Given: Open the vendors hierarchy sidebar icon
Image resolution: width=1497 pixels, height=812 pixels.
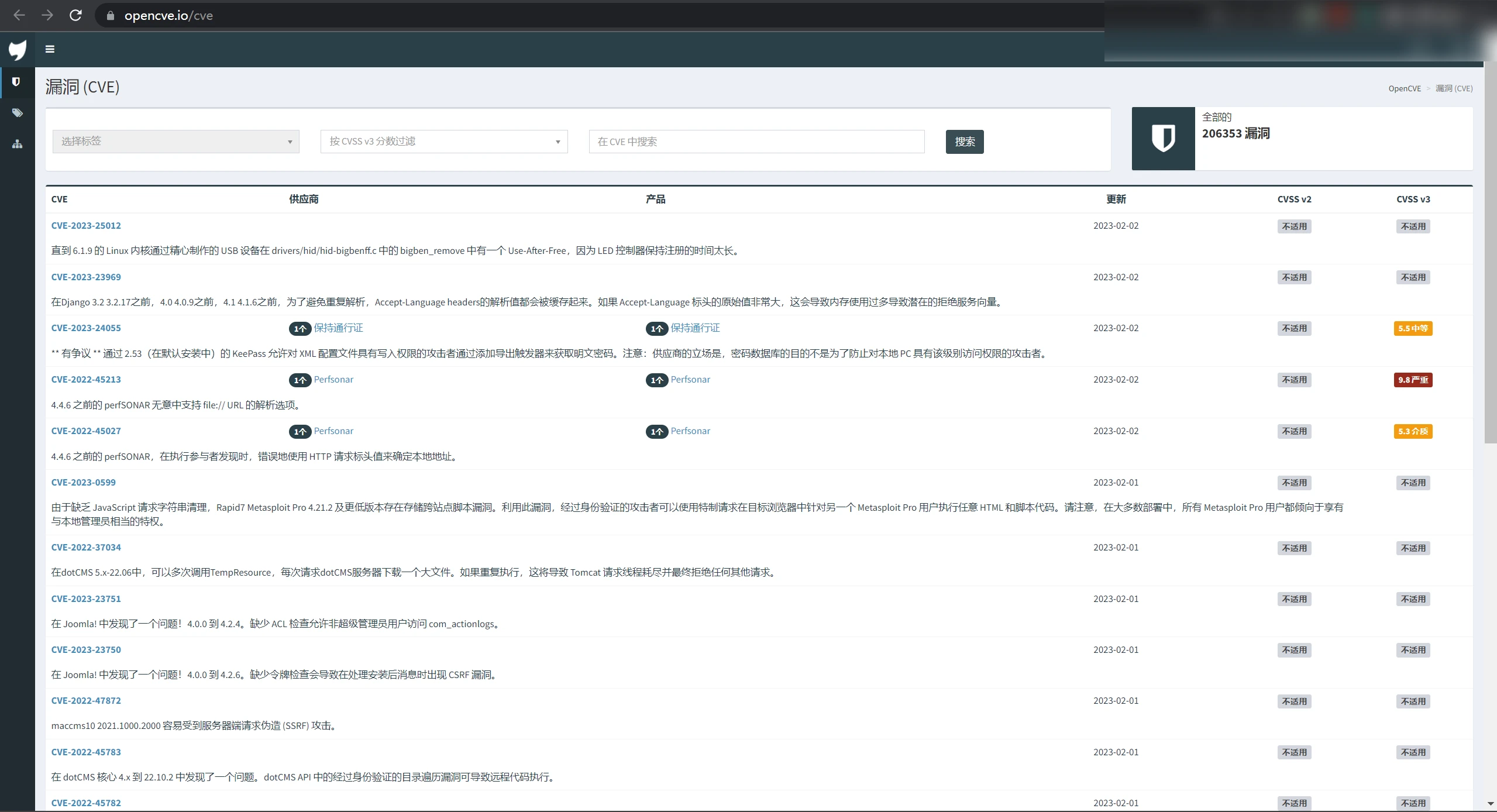Looking at the screenshot, I should 17,144.
